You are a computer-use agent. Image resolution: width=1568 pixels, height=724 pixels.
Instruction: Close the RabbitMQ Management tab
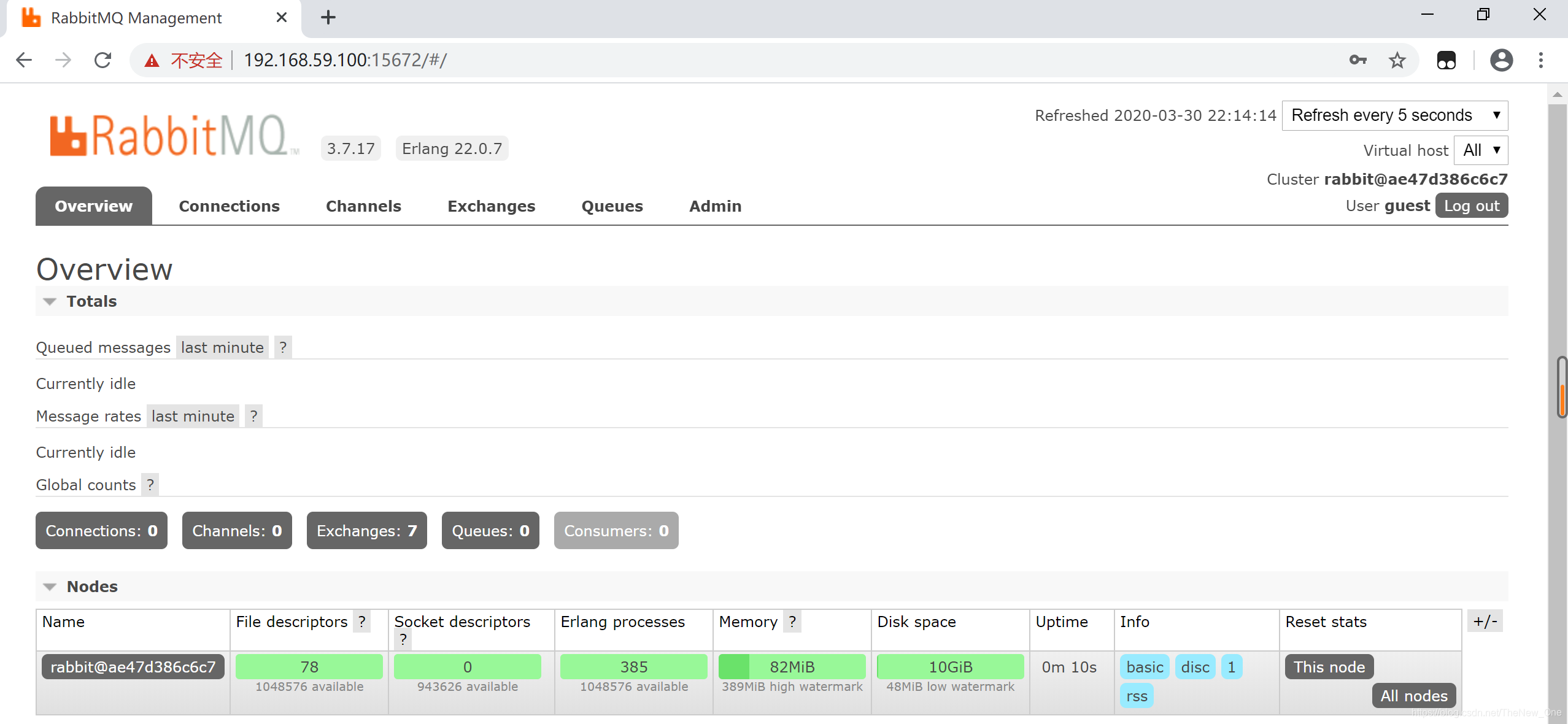(282, 17)
